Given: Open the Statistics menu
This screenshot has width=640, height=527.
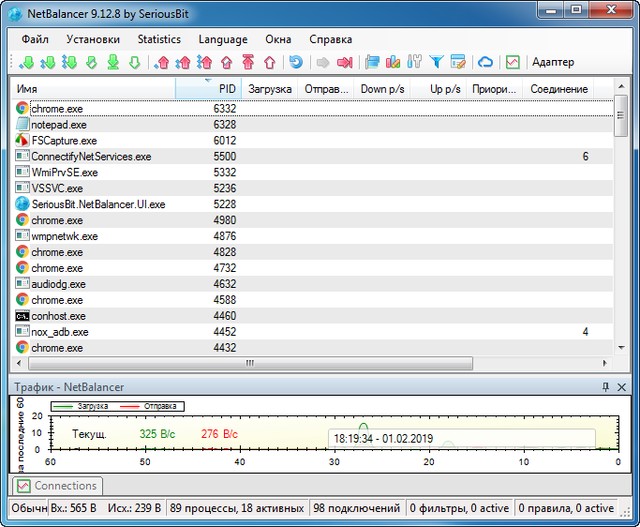Looking at the screenshot, I should click(x=159, y=39).
